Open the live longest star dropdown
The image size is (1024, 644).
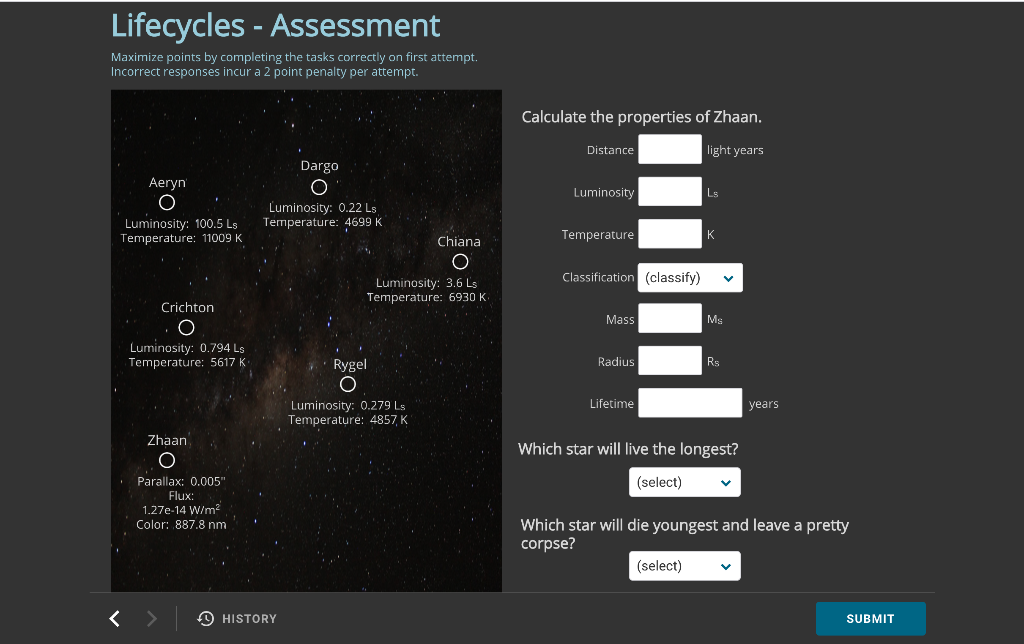coord(685,482)
